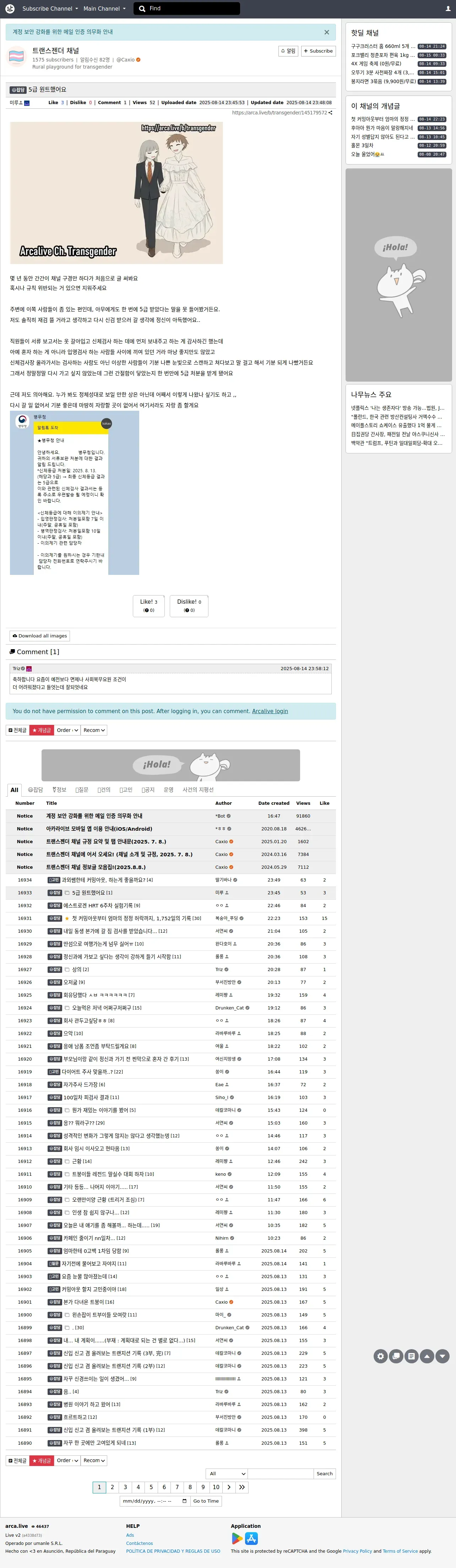This screenshot has height=1568, width=456.
Task: Open the post '트랜스젠더 채널 정보글 모음집!(2025.8.8.)'
Action: [96, 867]
